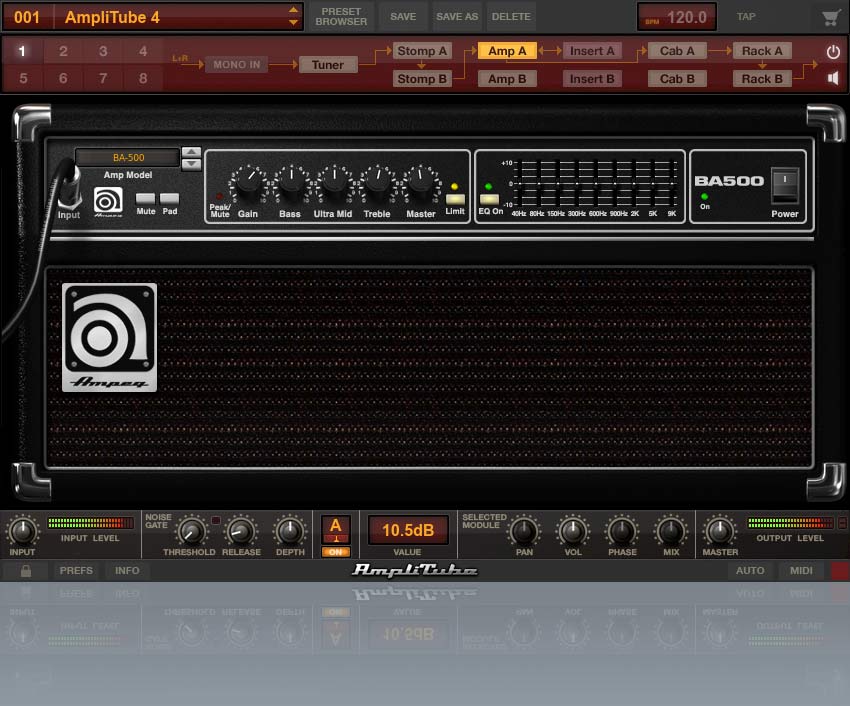This screenshot has width=850, height=706.
Task: Click the AUTO button
Action: tap(750, 570)
